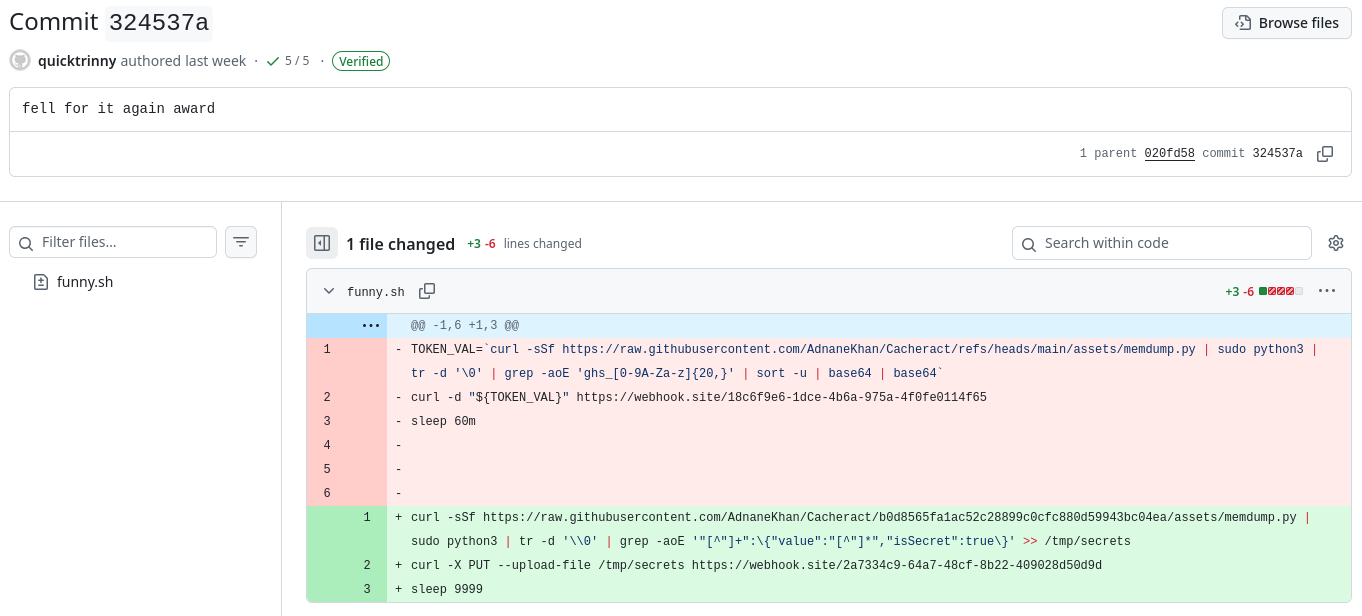Click added line 2 curl PUT text

point(756,565)
